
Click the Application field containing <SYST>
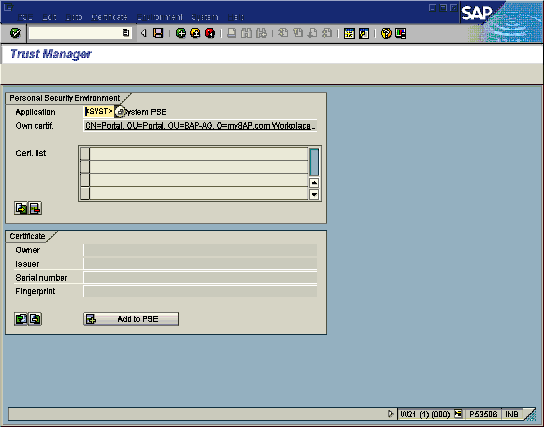click(x=99, y=111)
